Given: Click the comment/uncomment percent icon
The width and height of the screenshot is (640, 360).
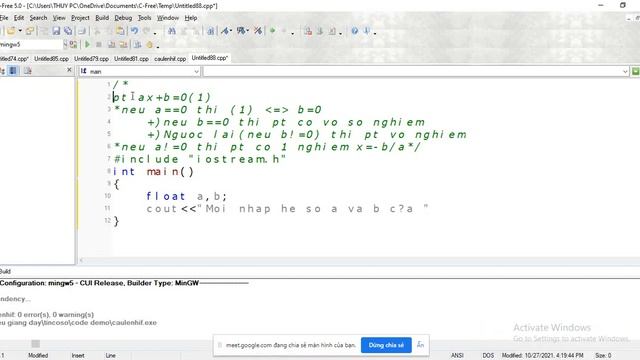Looking at the screenshot, I should pos(258,31).
